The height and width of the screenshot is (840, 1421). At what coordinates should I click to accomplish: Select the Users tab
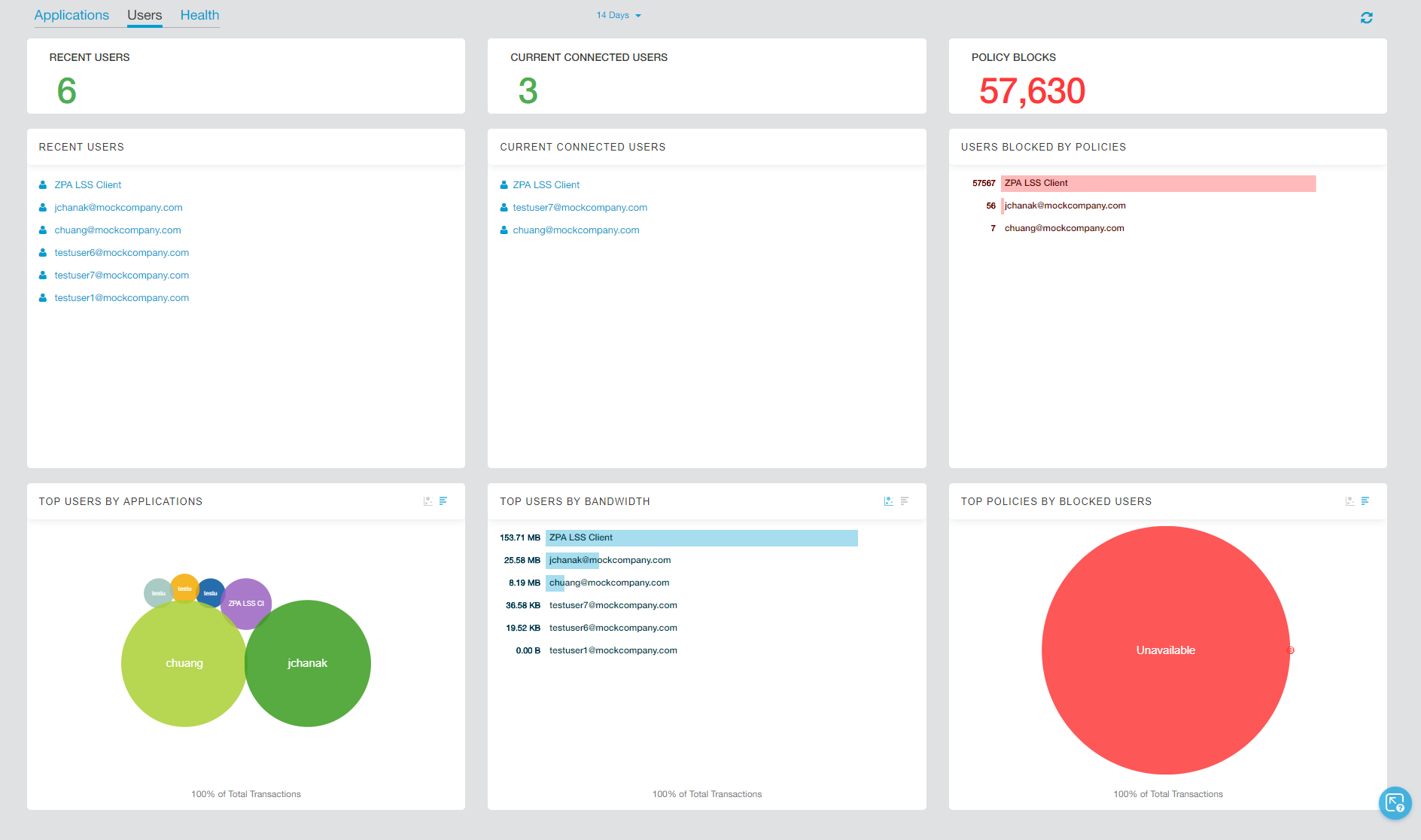(x=145, y=15)
